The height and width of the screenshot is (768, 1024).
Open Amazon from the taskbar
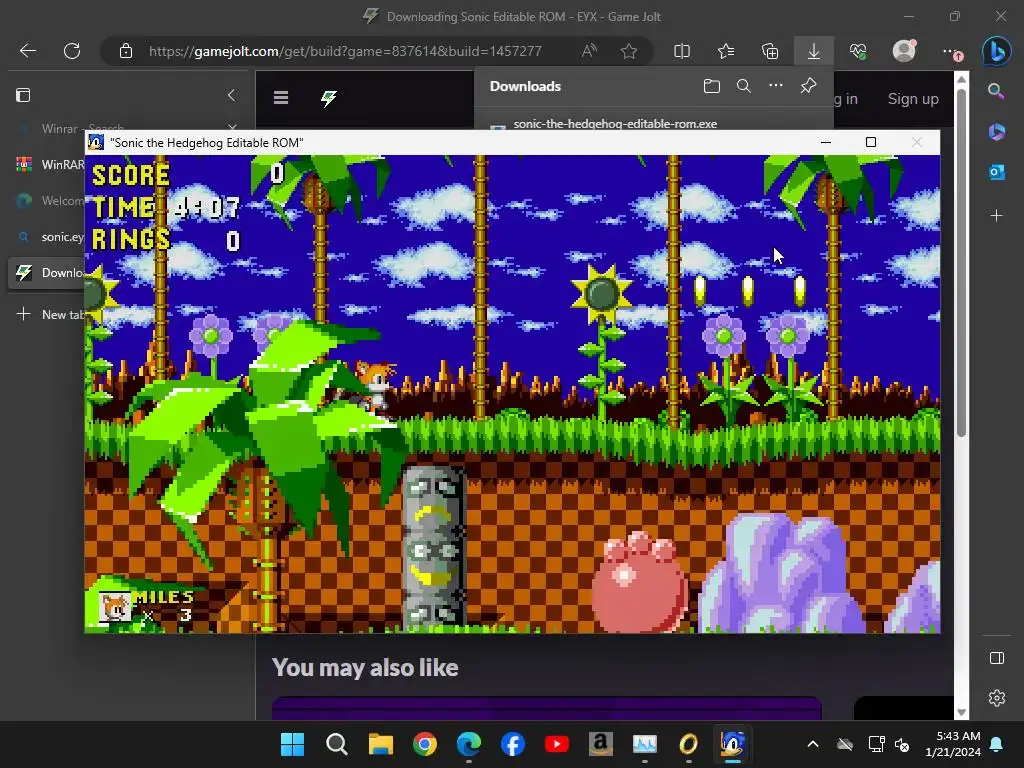point(600,744)
